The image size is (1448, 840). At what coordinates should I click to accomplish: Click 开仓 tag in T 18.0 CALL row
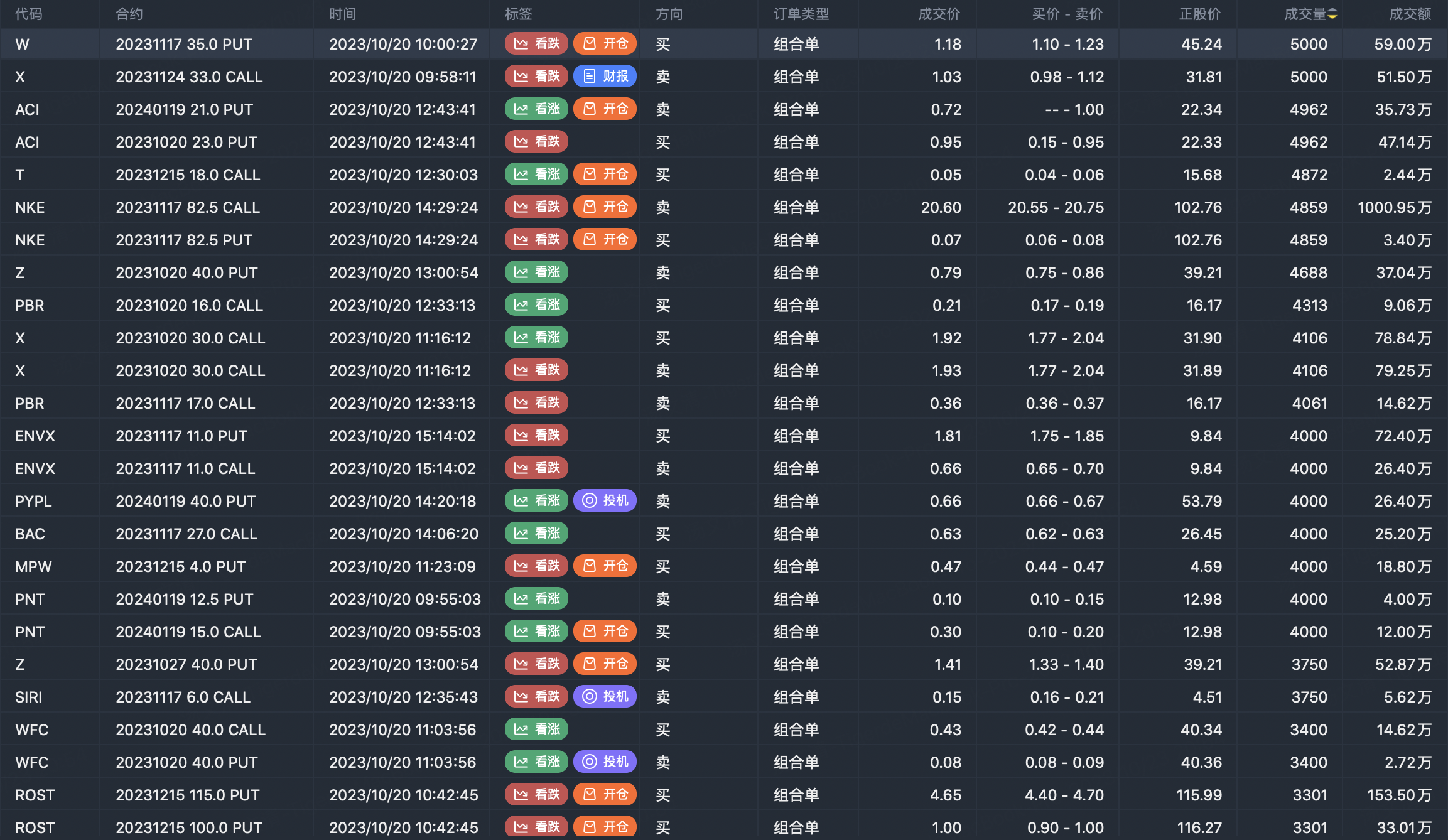[x=605, y=175]
